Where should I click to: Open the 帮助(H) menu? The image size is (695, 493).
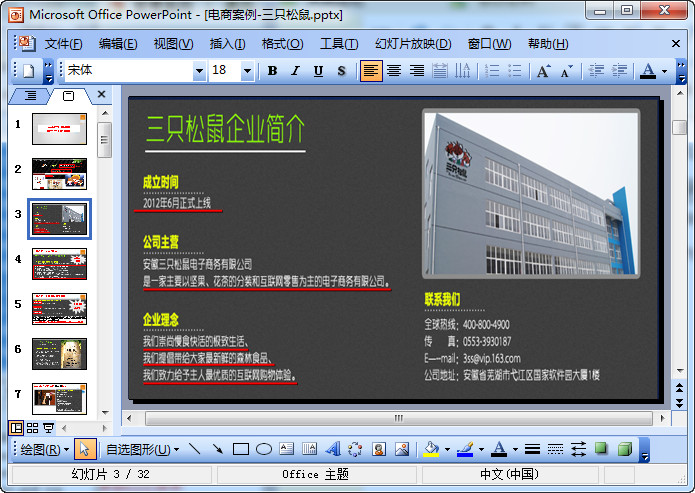tap(548, 44)
